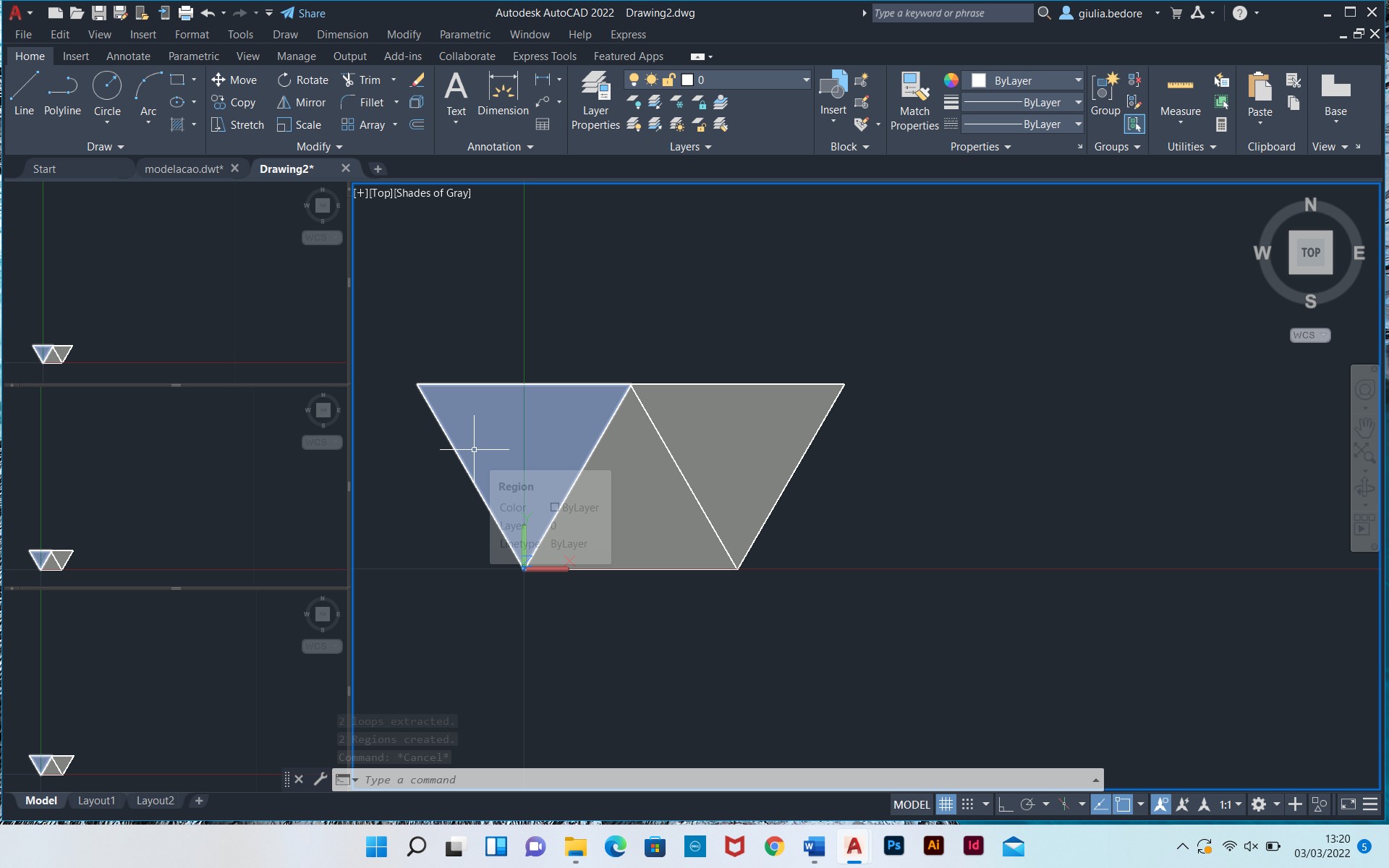Image resolution: width=1389 pixels, height=868 pixels.
Task: Click the Shades of Gray visual style label
Action: coord(432,193)
